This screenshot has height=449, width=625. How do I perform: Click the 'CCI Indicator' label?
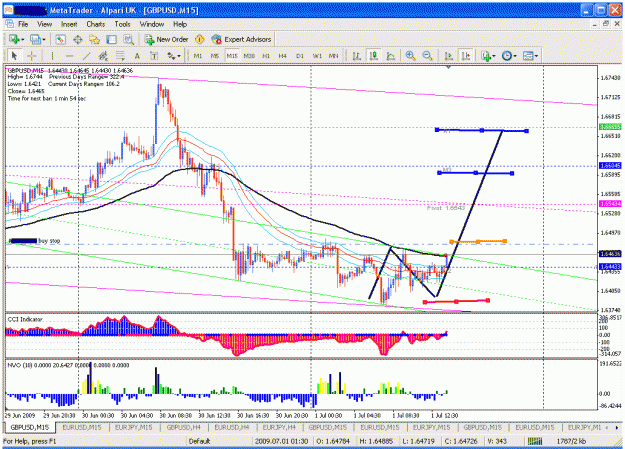(x=25, y=319)
